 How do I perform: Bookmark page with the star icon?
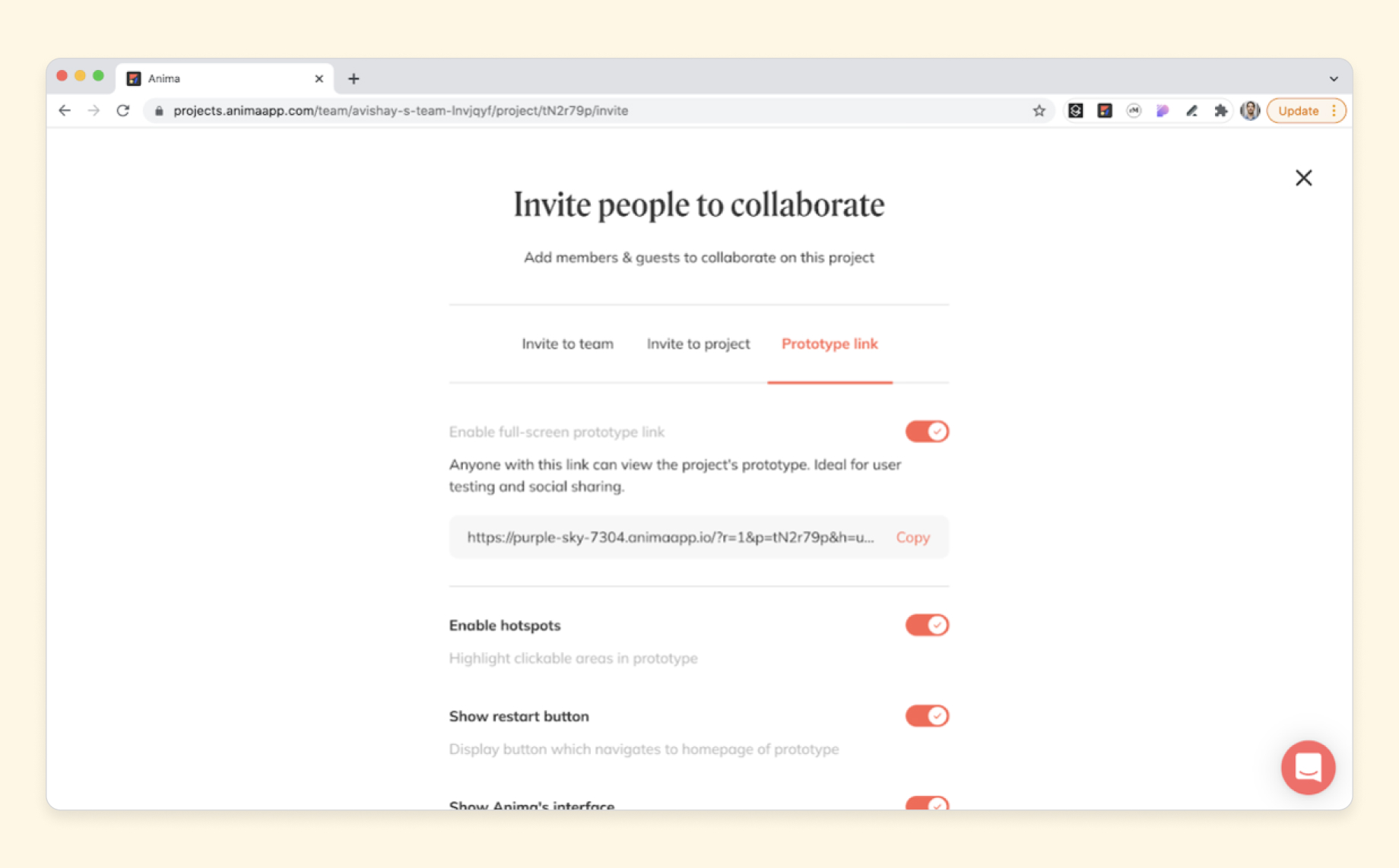pos(1039,111)
